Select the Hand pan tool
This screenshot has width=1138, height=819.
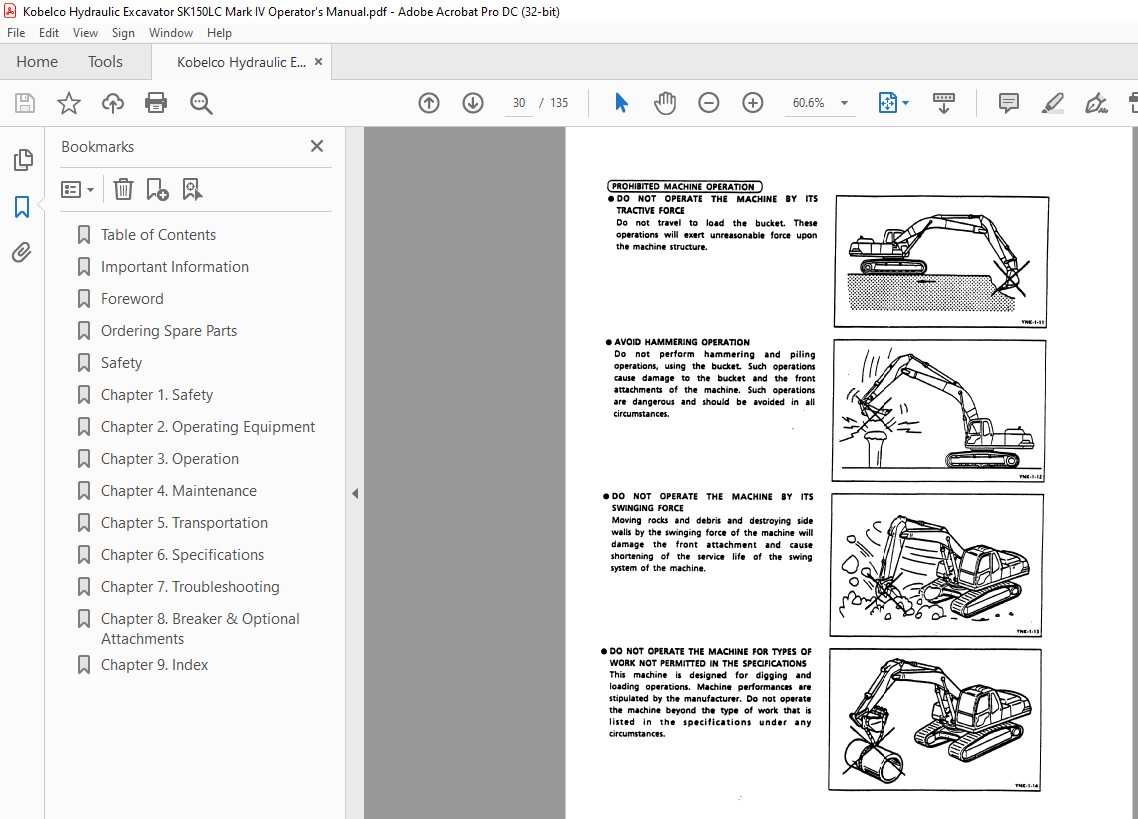pos(665,103)
